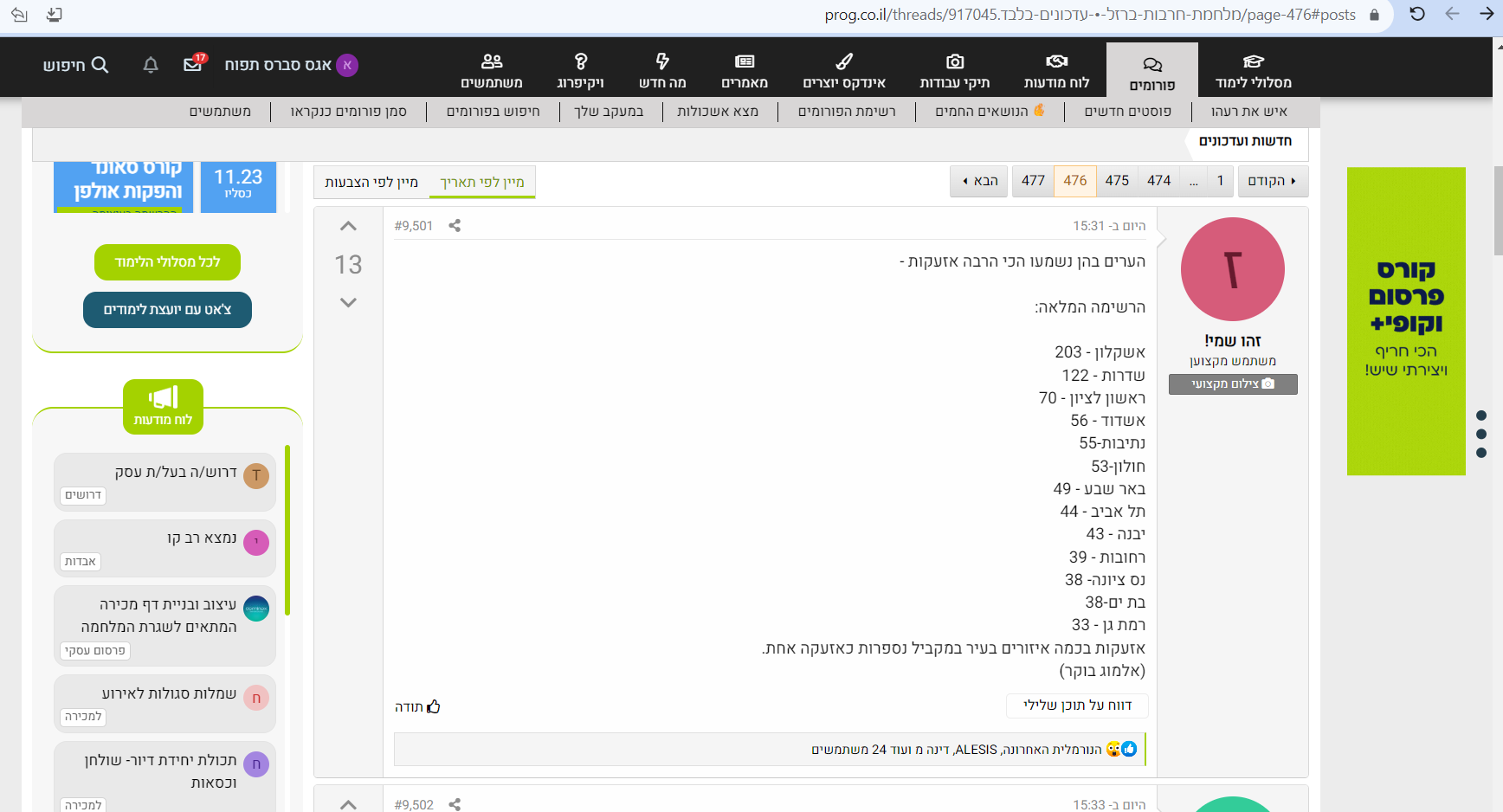Open the pink ז avatar of the post author
Image resolution: width=1503 pixels, height=812 pixels.
tap(1233, 269)
